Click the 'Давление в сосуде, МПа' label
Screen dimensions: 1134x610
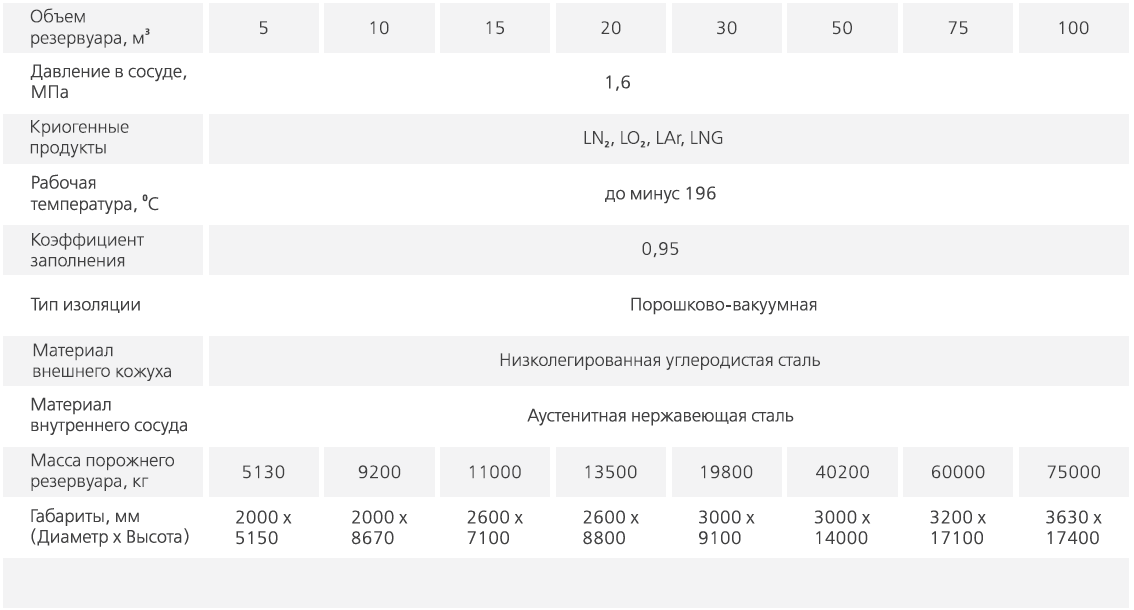108,82
